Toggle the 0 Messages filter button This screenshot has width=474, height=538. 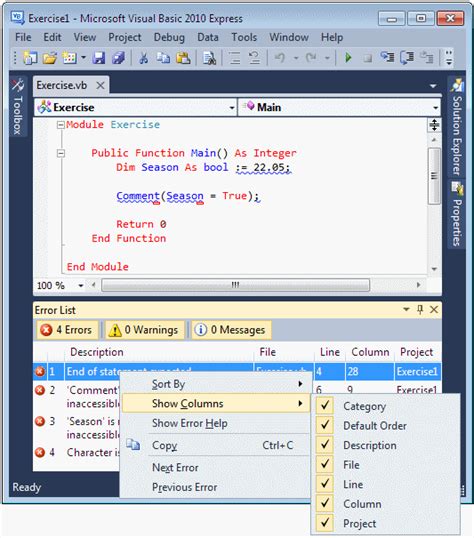(x=231, y=330)
